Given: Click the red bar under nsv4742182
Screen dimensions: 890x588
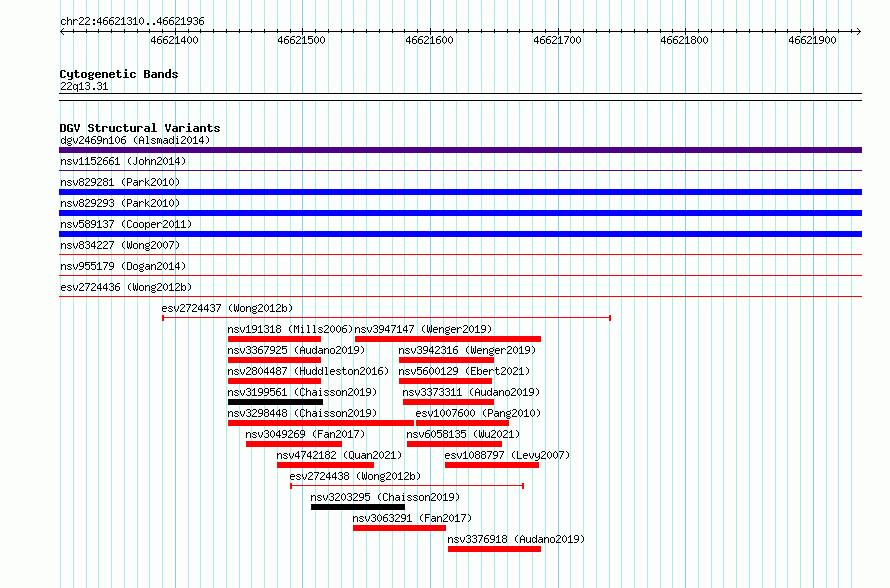Looking at the screenshot, I should pos(325,465).
